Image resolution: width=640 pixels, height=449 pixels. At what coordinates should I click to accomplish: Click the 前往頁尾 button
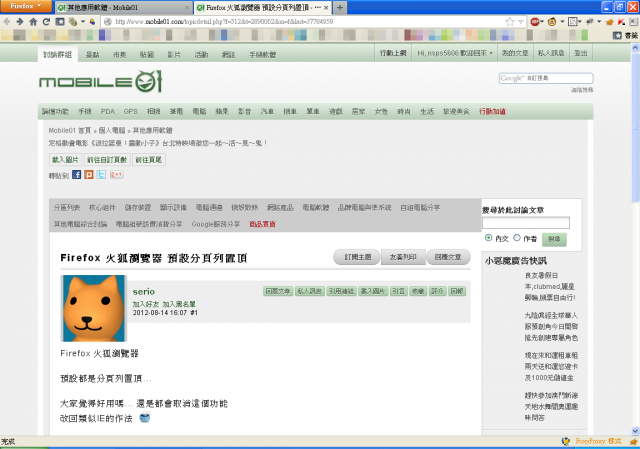(x=149, y=160)
